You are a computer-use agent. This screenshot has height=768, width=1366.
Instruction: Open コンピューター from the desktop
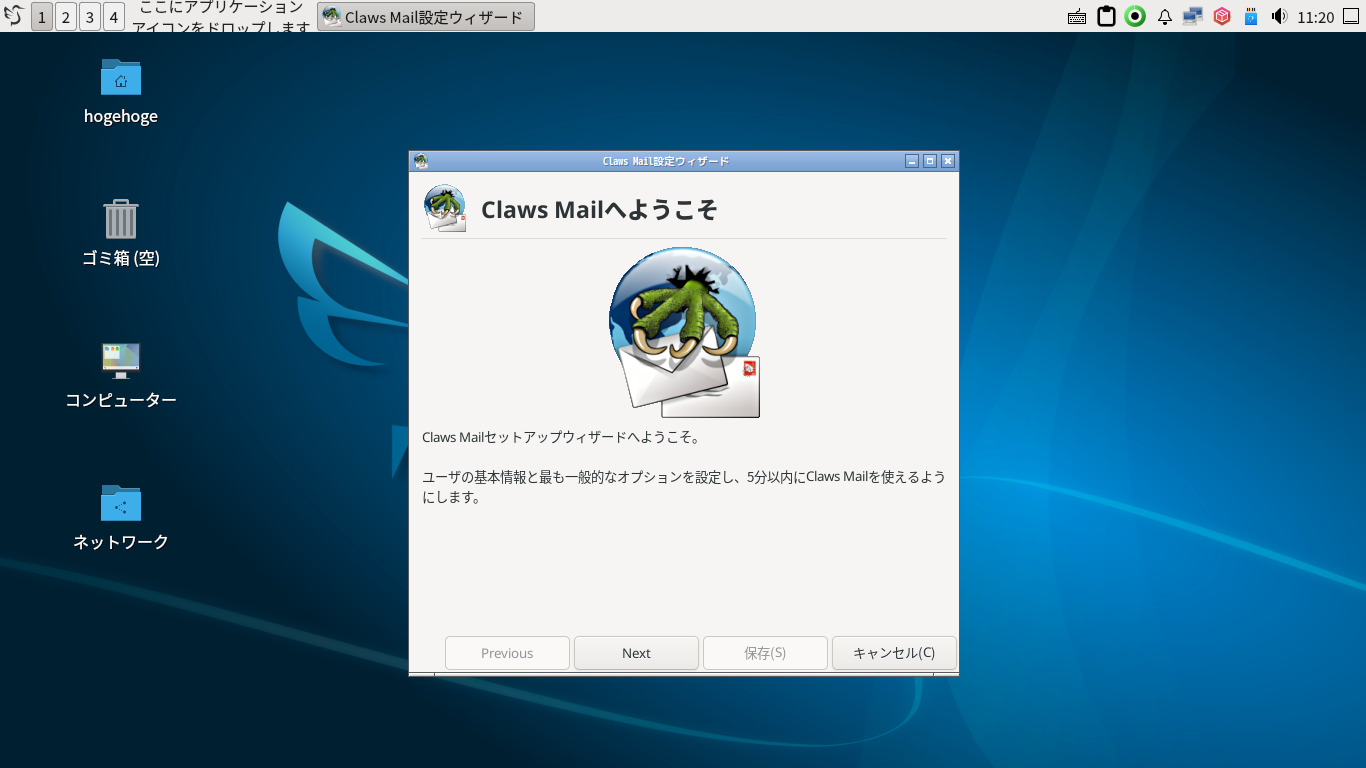120,360
